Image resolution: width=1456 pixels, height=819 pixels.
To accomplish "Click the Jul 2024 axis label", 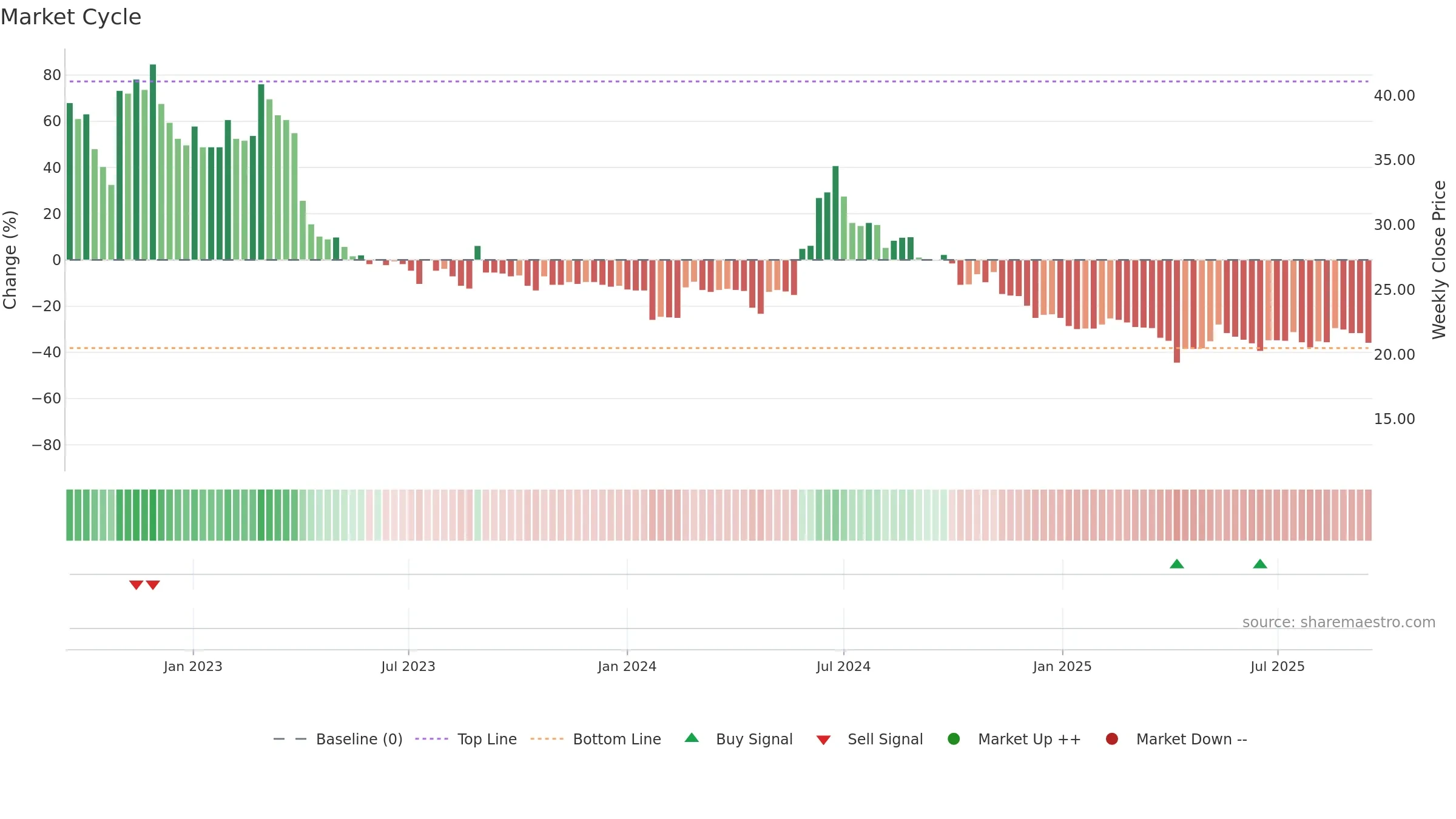I will (843, 667).
